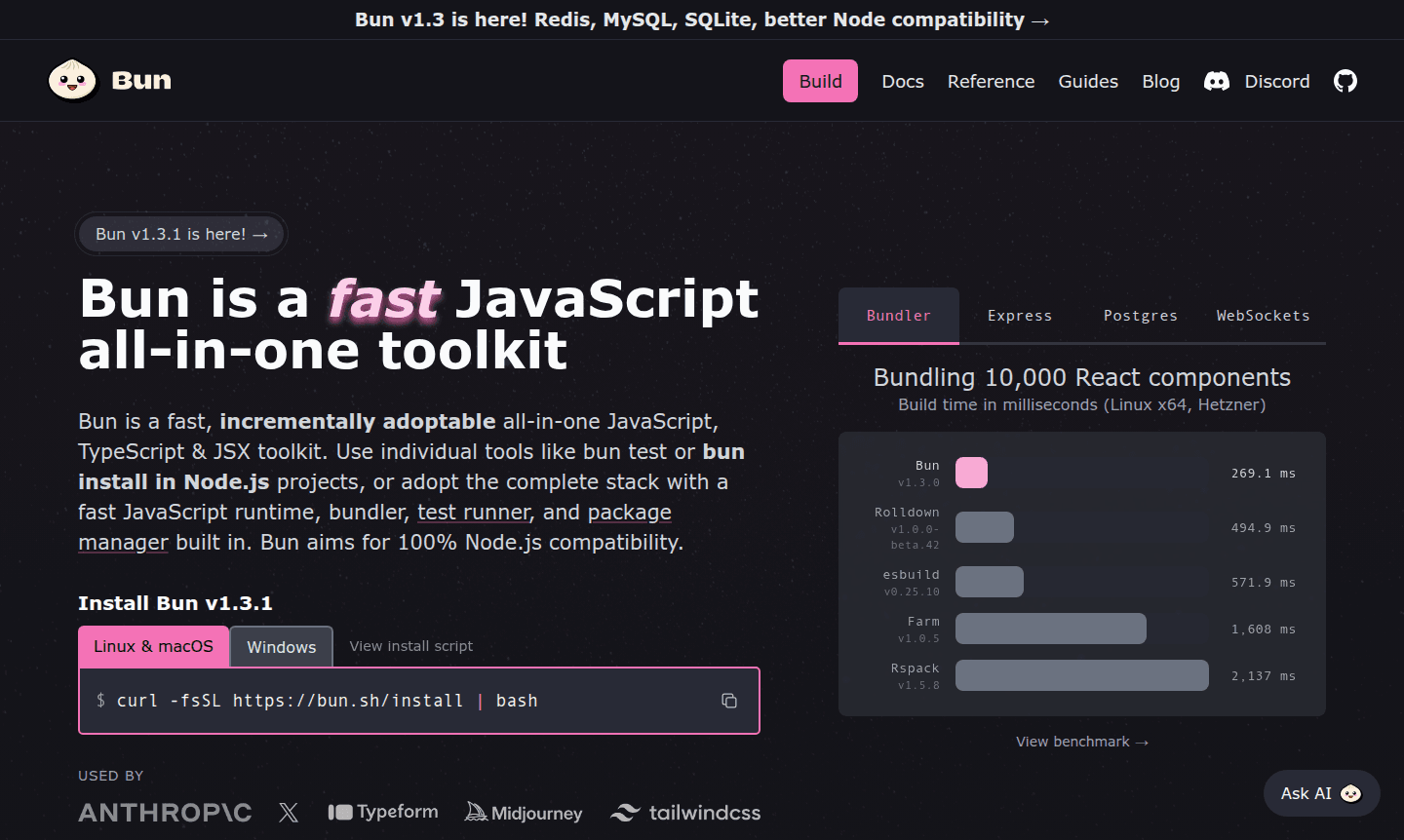
Task: Open the Docs menu item
Action: tap(902, 82)
